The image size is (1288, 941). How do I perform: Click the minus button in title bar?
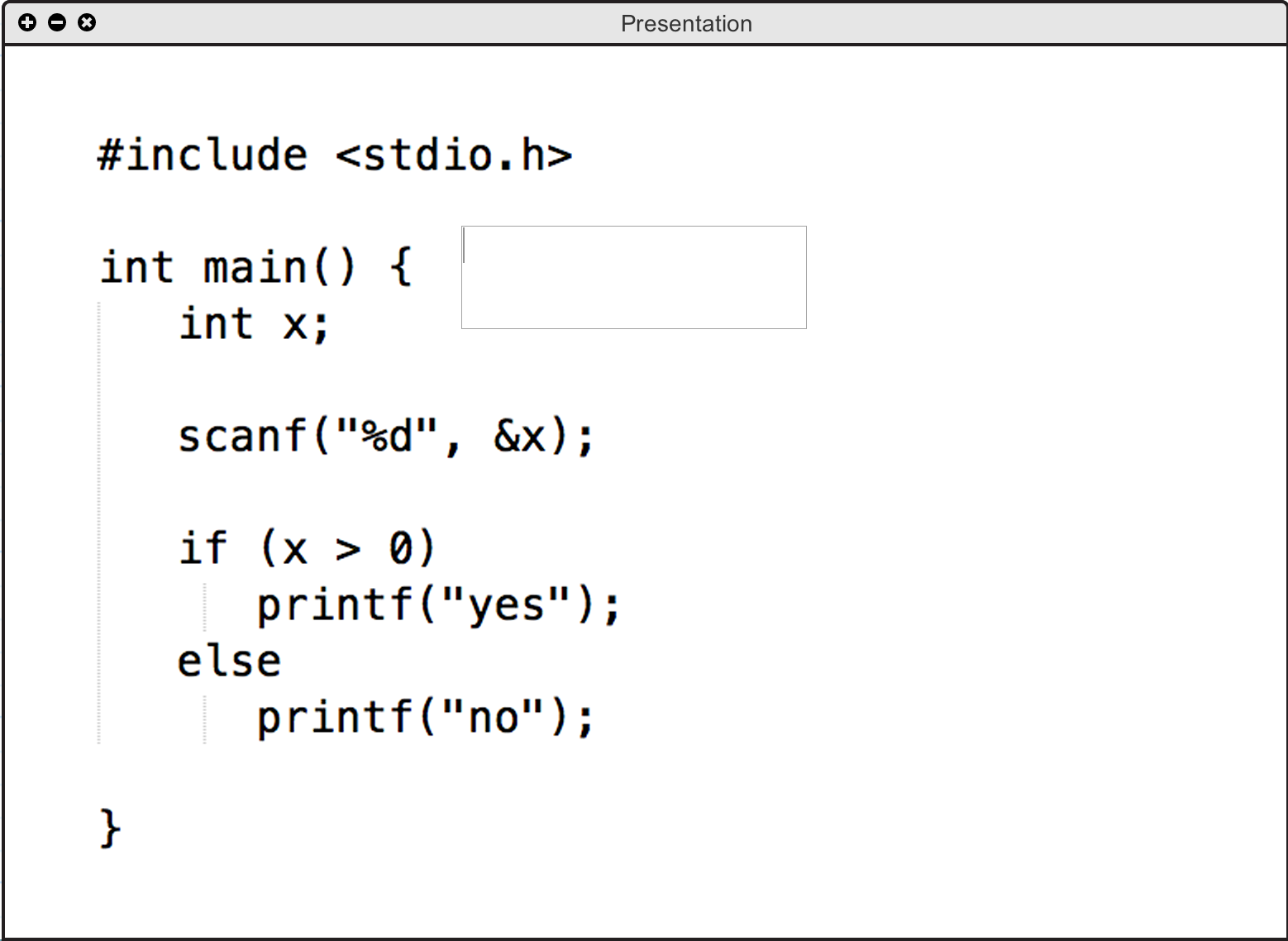click(x=57, y=22)
